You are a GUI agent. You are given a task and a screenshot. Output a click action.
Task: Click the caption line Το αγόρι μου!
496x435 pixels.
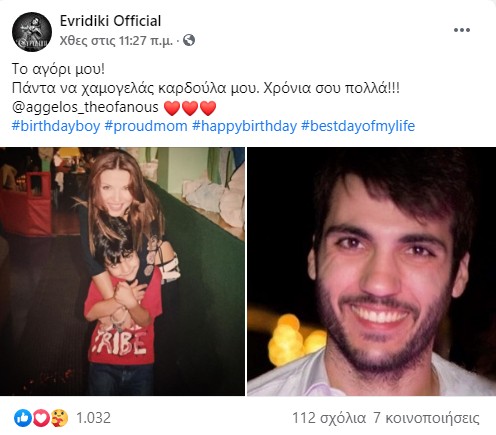coord(58,69)
